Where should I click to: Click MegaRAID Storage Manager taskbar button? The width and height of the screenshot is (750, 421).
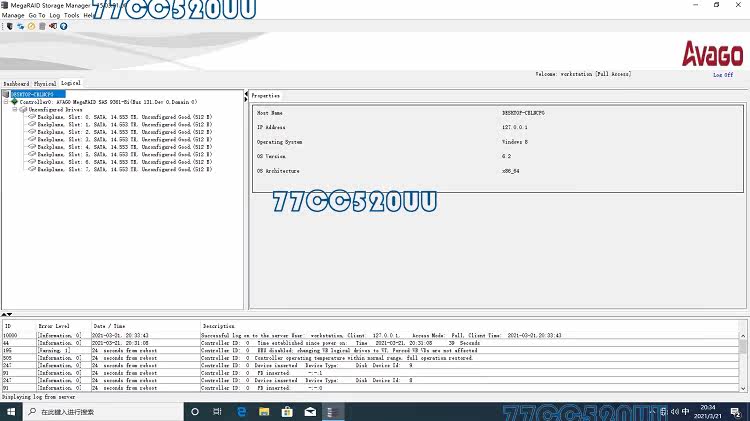(332, 411)
